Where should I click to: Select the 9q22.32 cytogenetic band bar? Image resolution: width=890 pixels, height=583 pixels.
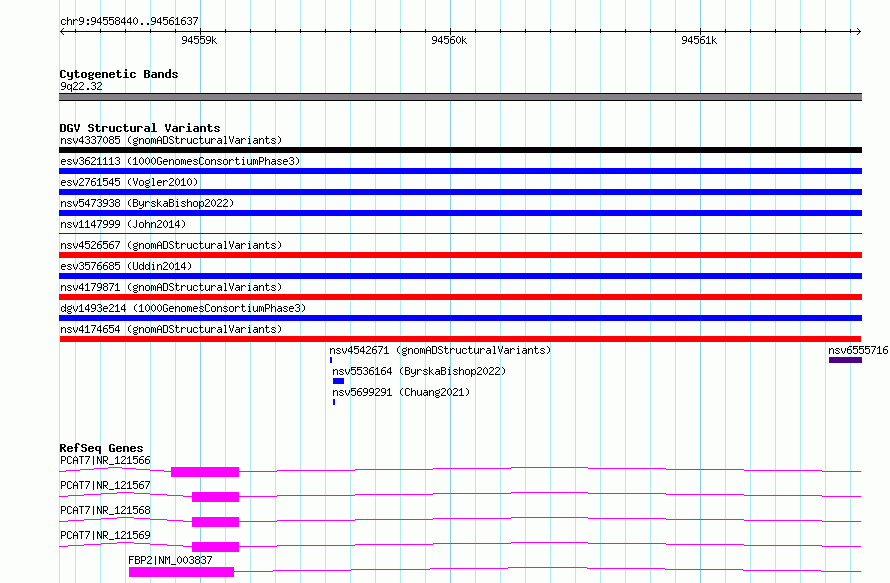point(460,97)
